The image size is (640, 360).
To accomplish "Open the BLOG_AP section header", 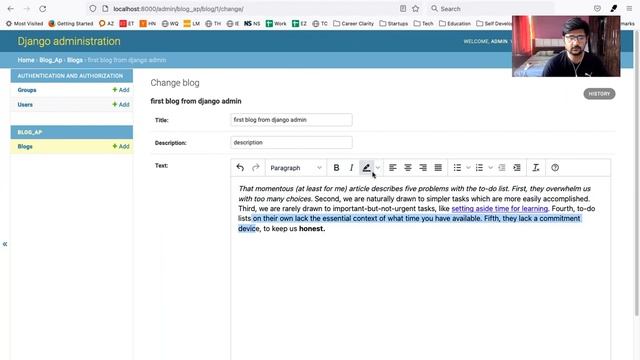I will tap(30, 132).
